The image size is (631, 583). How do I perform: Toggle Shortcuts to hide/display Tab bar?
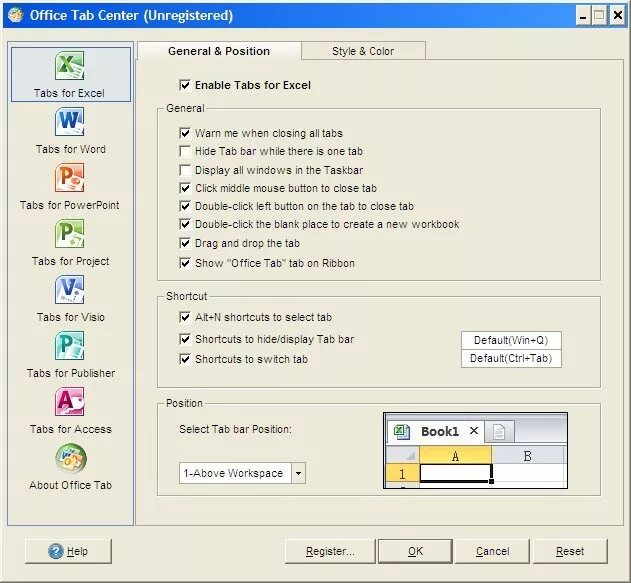(x=185, y=340)
